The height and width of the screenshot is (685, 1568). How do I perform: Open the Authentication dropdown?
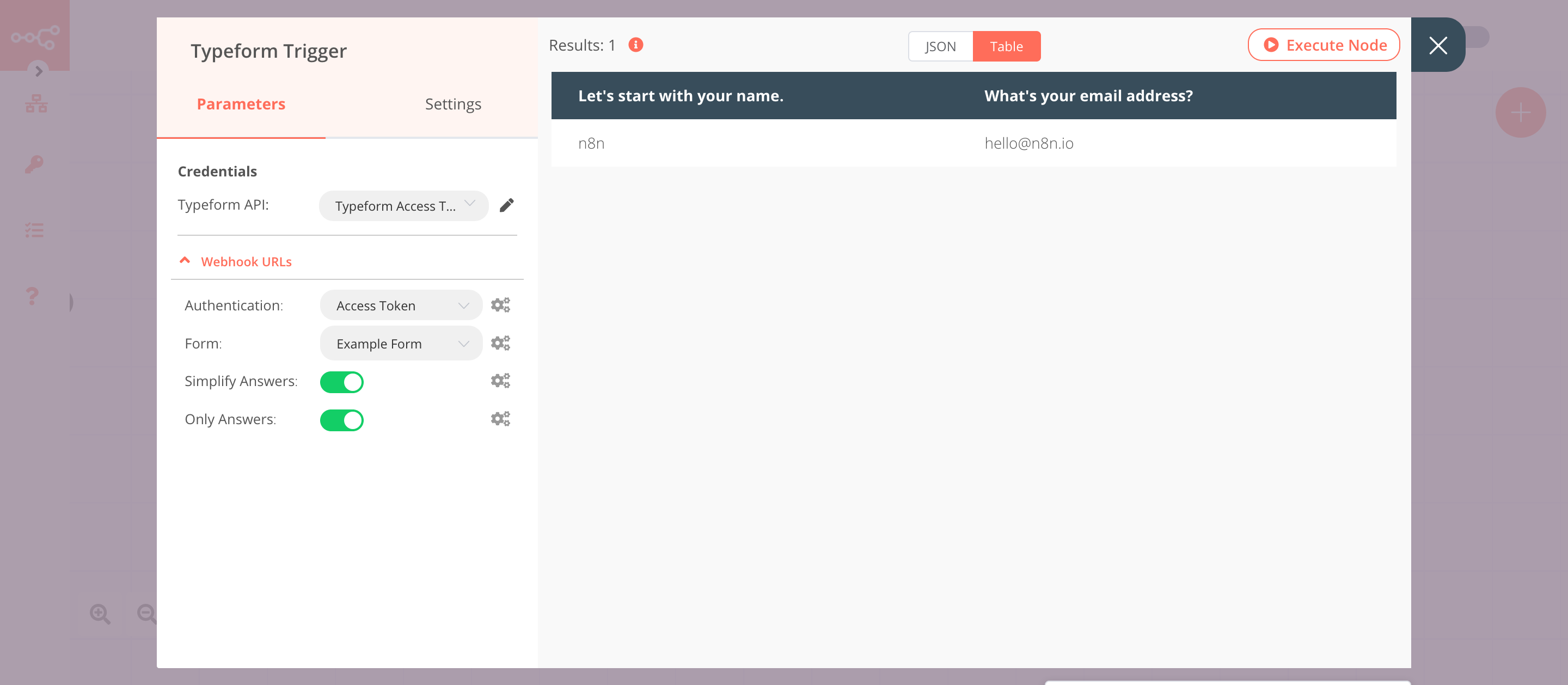pyautogui.click(x=401, y=305)
